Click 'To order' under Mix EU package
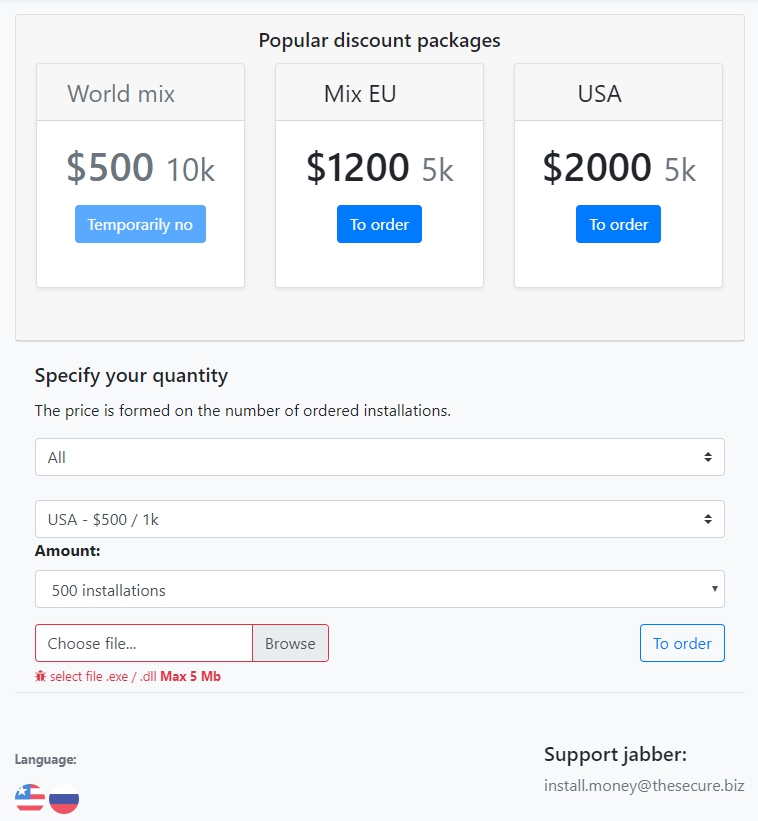Screen dimensions: 758x821 [379, 224]
